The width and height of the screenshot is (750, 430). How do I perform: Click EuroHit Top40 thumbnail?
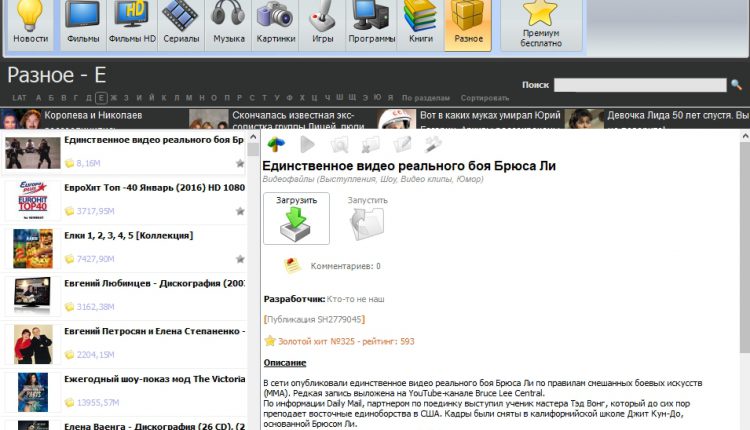click(x=33, y=200)
